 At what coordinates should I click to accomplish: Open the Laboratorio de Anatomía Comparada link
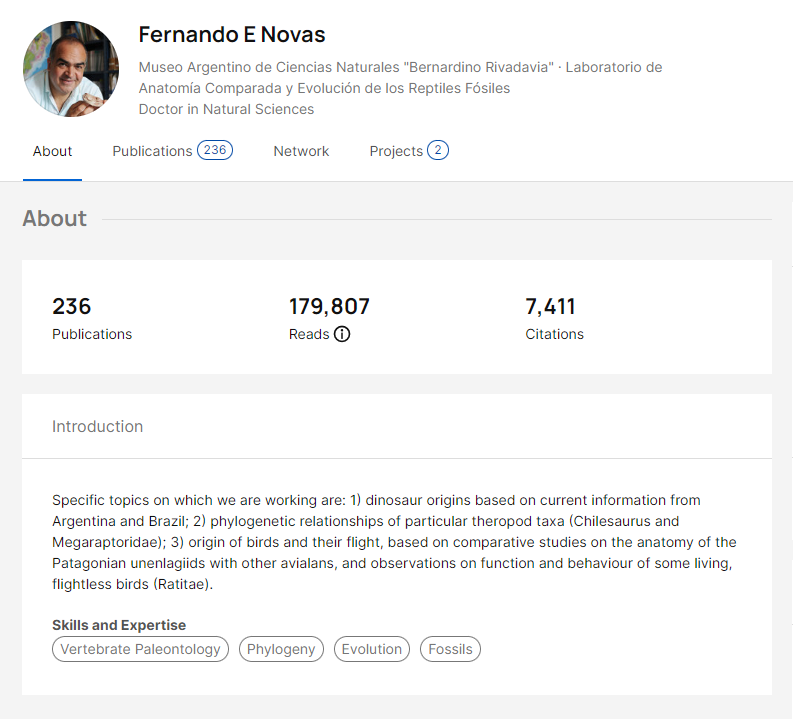401,77
